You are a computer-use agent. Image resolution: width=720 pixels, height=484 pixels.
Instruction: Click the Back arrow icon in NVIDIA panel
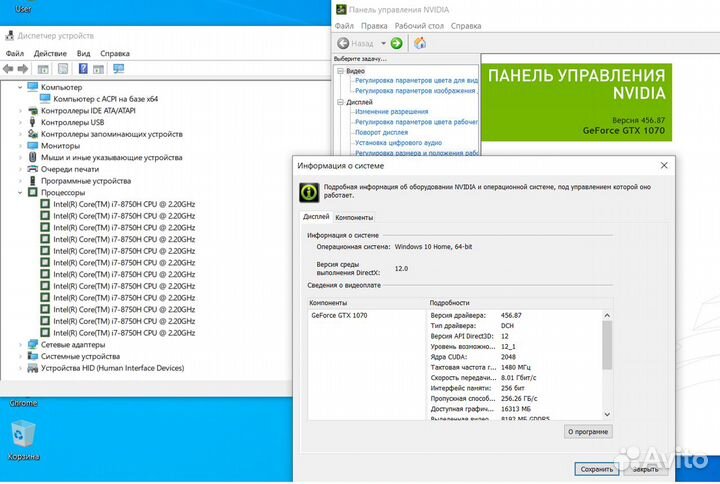[x=343, y=43]
